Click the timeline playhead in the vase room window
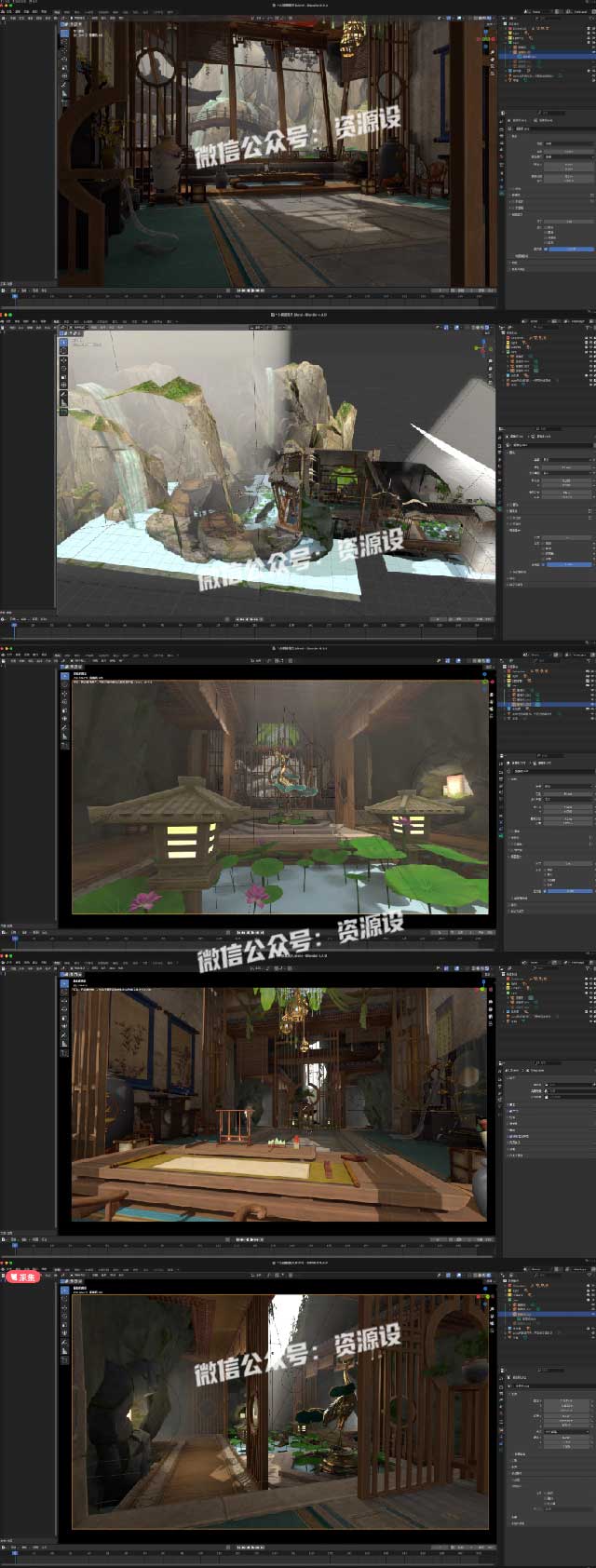The image size is (596, 1568). [x=14, y=297]
